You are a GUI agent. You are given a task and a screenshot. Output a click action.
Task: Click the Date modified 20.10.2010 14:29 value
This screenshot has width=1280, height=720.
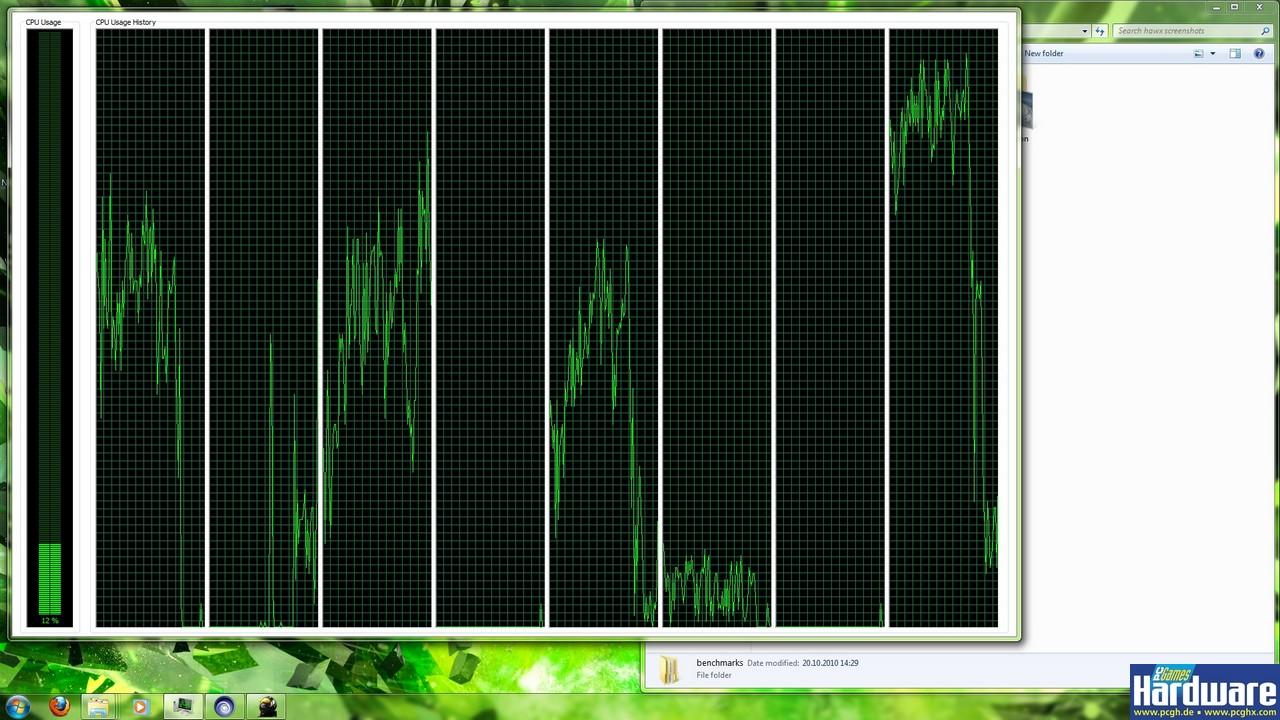(830, 663)
